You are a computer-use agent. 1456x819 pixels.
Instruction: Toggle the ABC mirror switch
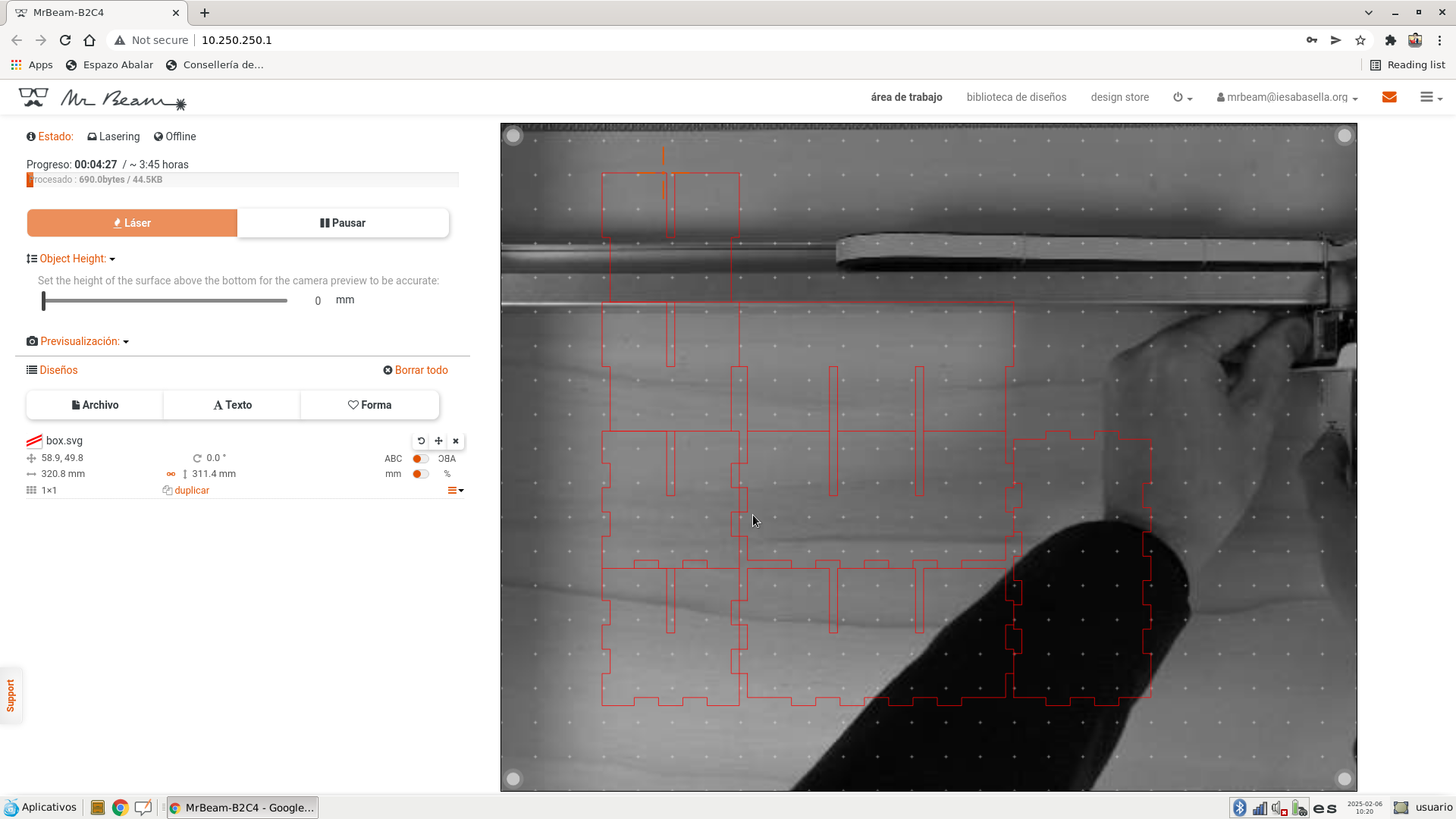coord(420,459)
